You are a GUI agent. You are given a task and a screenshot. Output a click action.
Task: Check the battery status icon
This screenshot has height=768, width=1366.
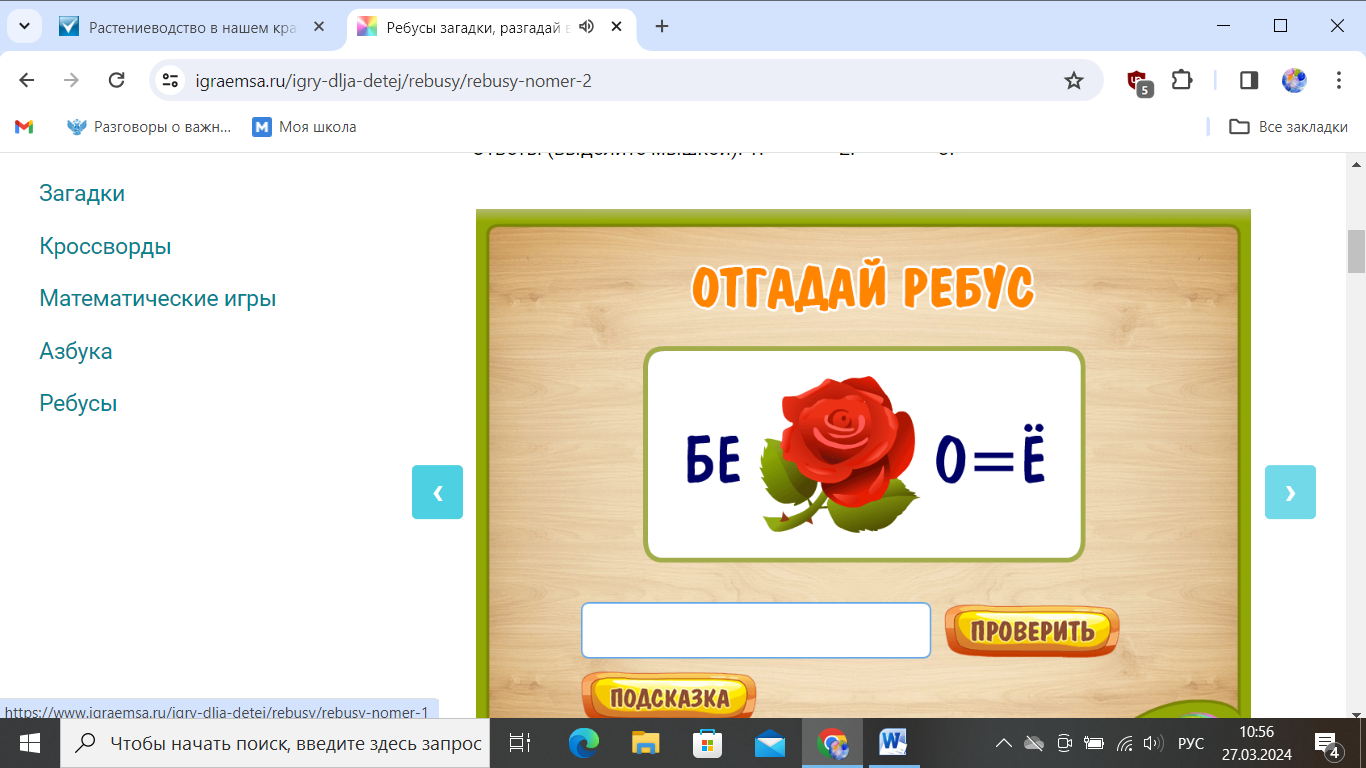click(1094, 743)
